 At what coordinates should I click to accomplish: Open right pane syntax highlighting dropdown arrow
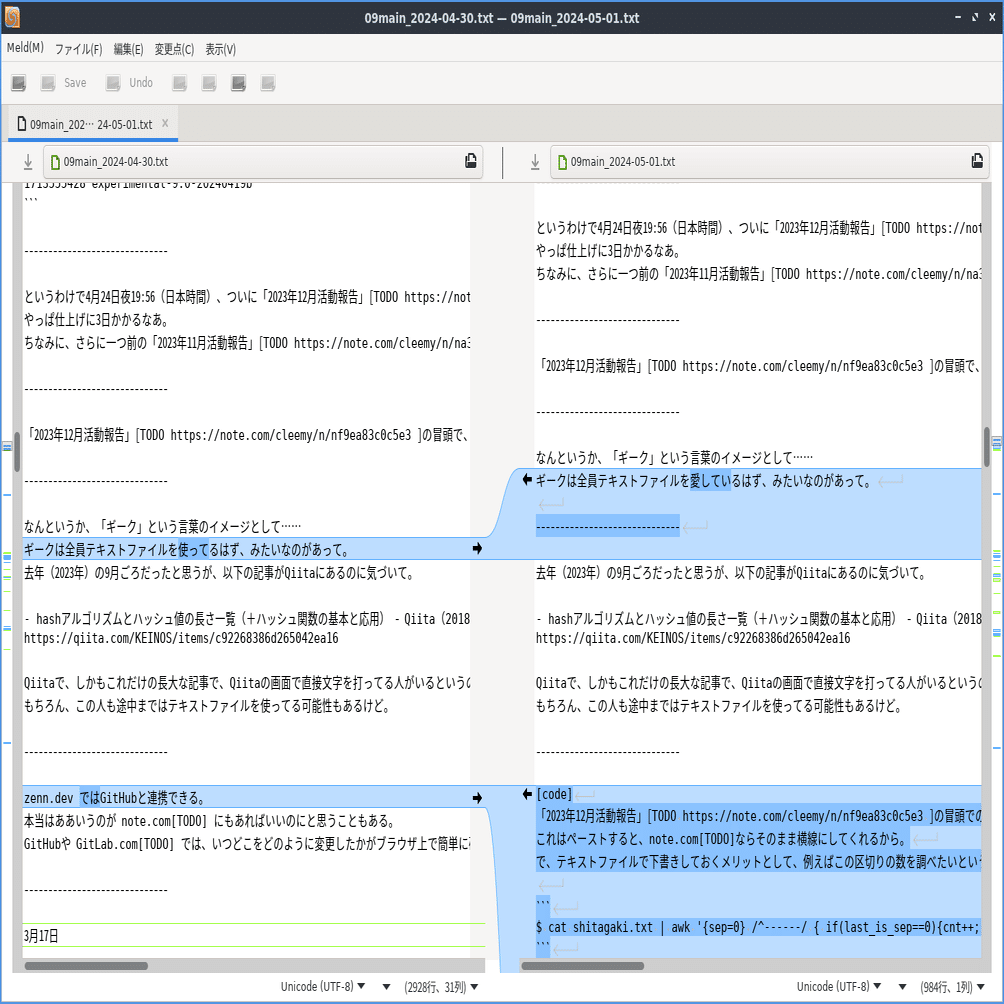point(902,987)
